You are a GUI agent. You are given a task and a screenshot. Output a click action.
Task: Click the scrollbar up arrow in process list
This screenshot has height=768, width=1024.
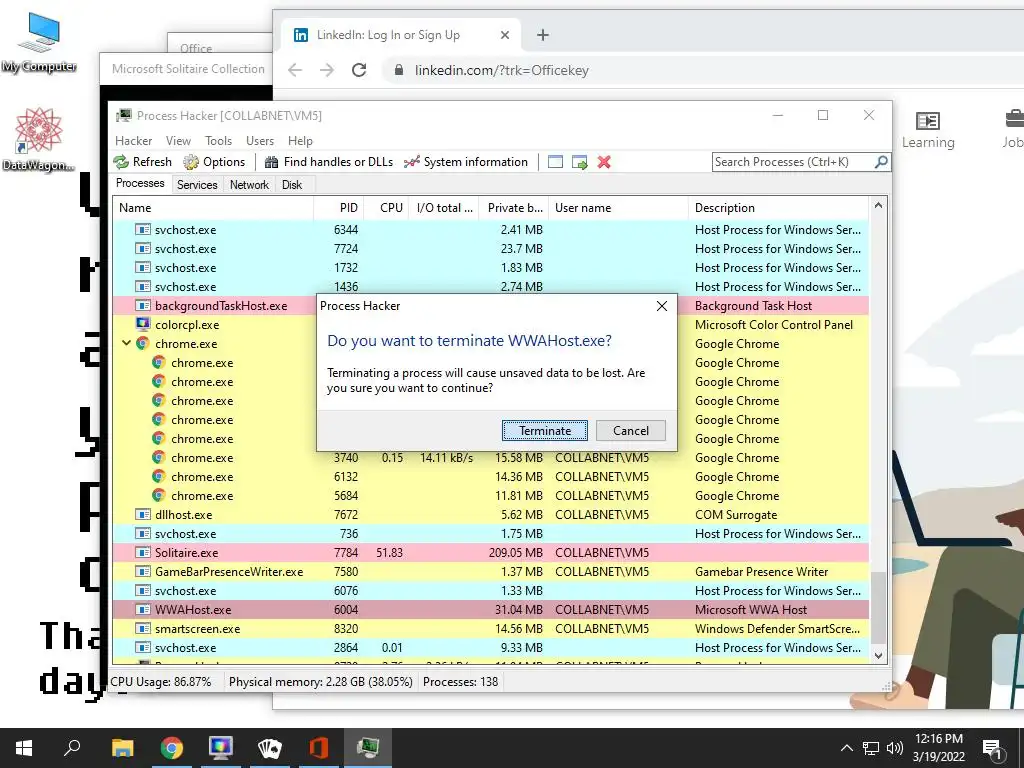click(878, 205)
